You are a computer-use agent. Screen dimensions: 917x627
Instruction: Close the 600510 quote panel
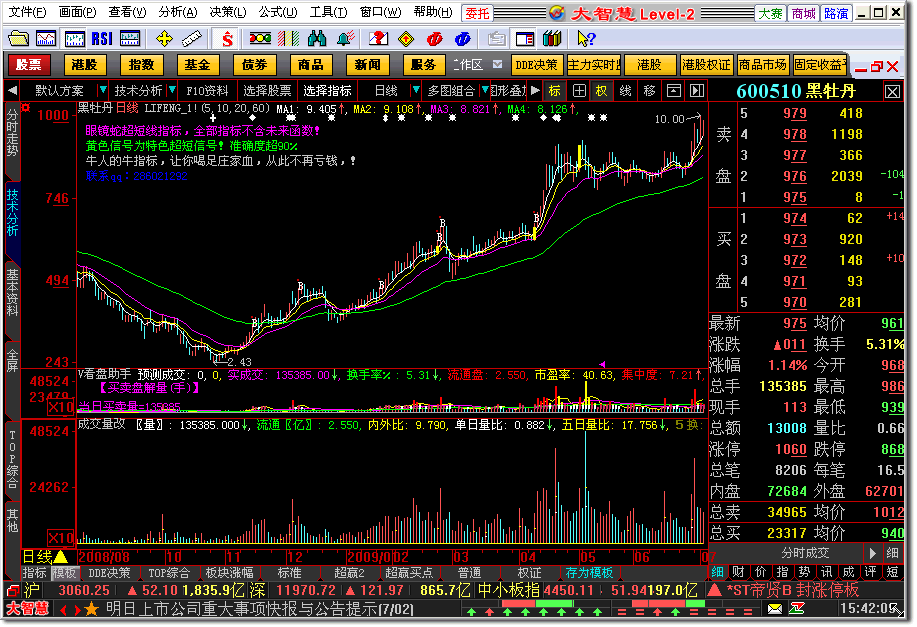892,91
